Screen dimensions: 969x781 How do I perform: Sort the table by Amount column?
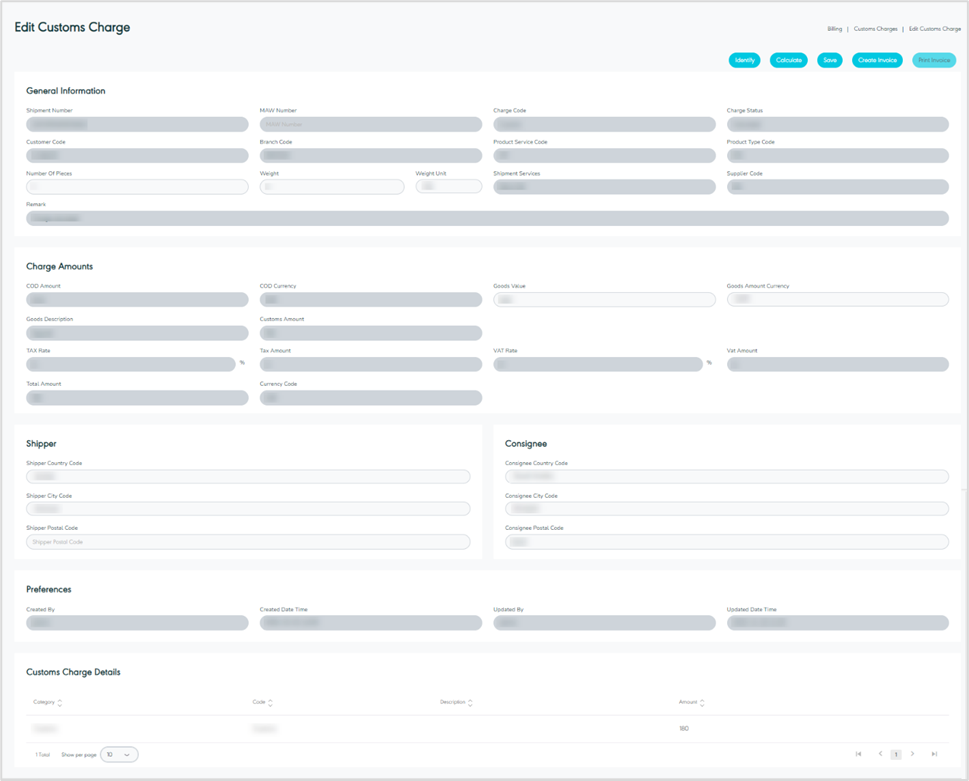pos(703,702)
